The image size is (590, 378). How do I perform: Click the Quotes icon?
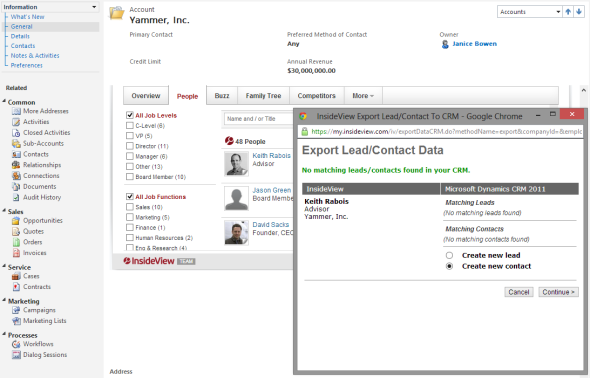[x=16, y=231]
